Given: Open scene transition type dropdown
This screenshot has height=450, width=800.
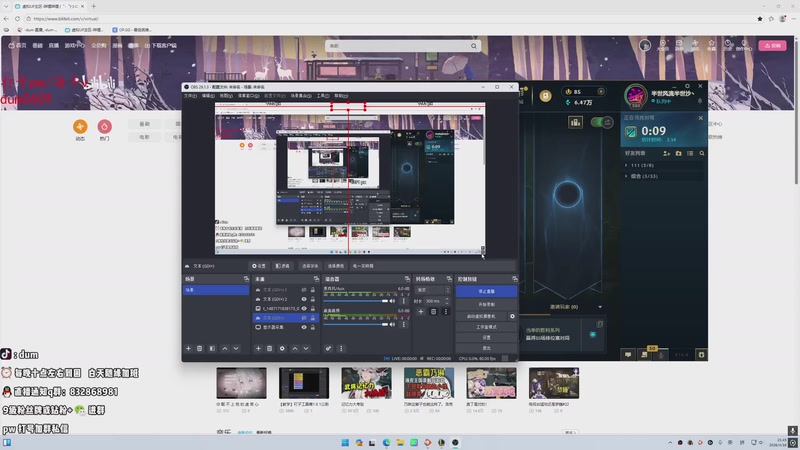Looking at the screenshot, I should (433, 289).
